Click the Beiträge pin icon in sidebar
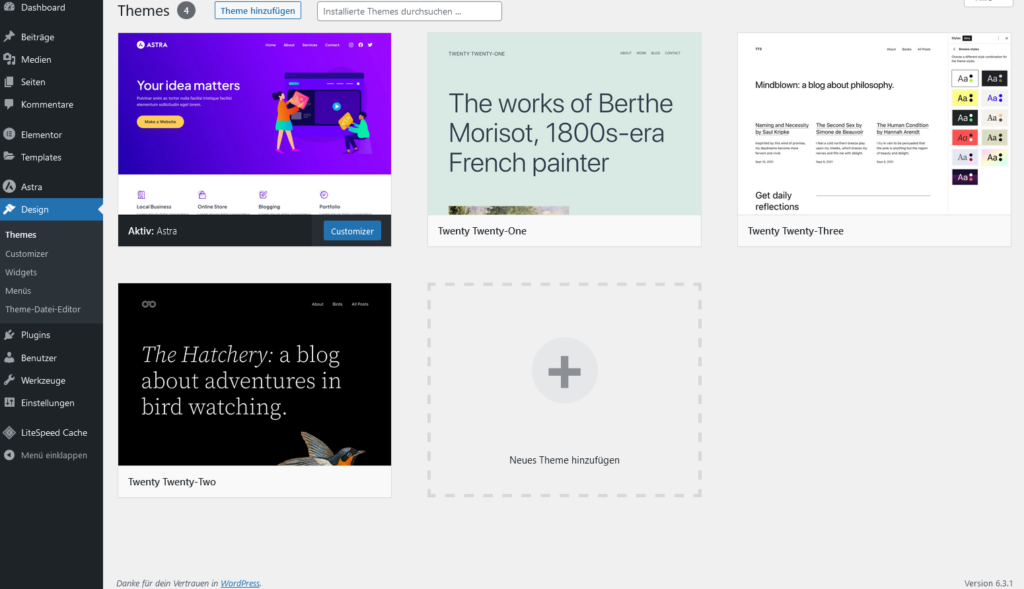The height and width of the screenshot is (589, 1024). (10, 37)
